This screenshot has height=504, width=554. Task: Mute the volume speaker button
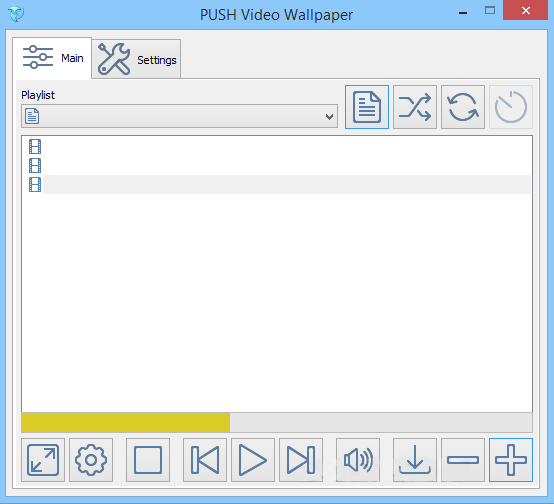coord(358,460)
